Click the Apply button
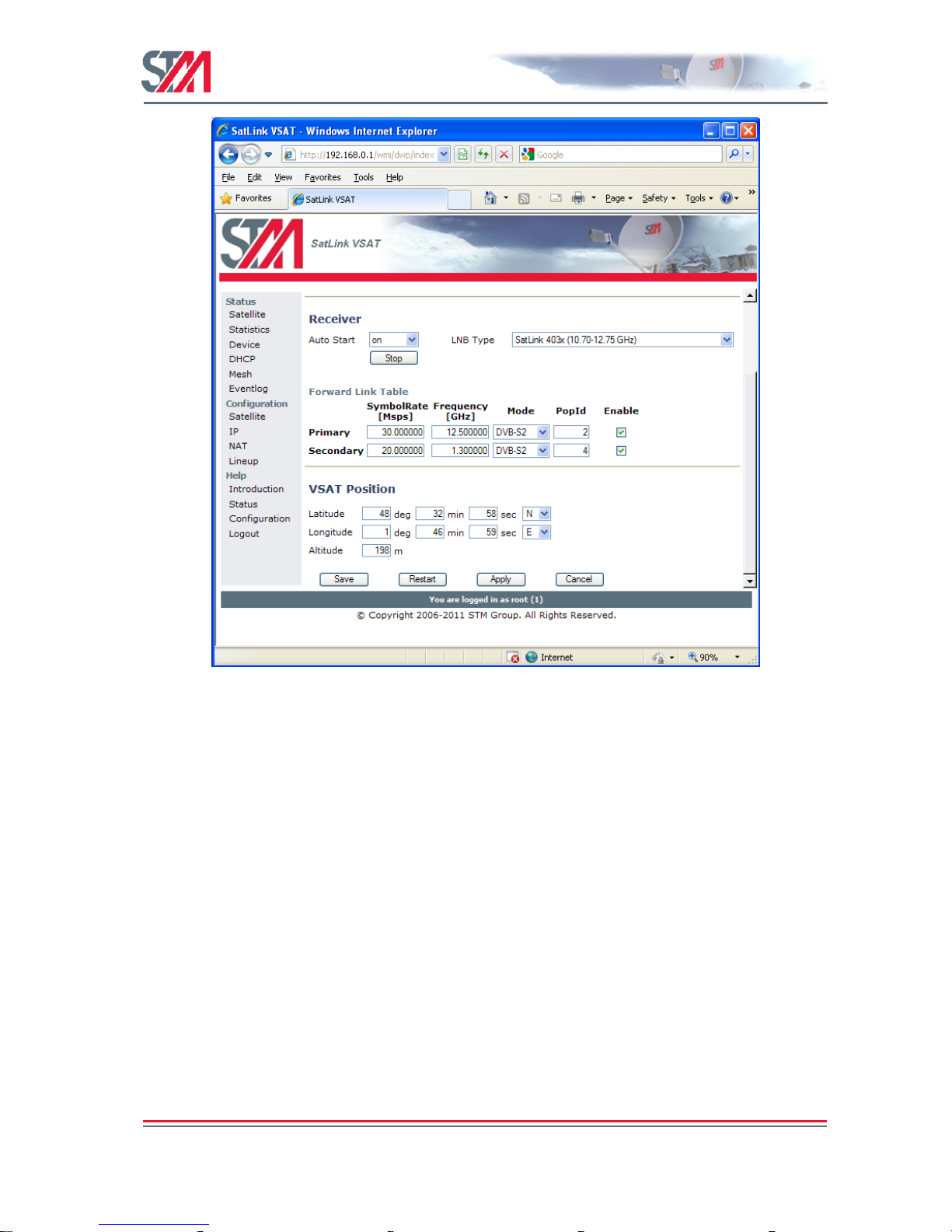This screenshot has height=1232, width=952. tap(501, 579)
